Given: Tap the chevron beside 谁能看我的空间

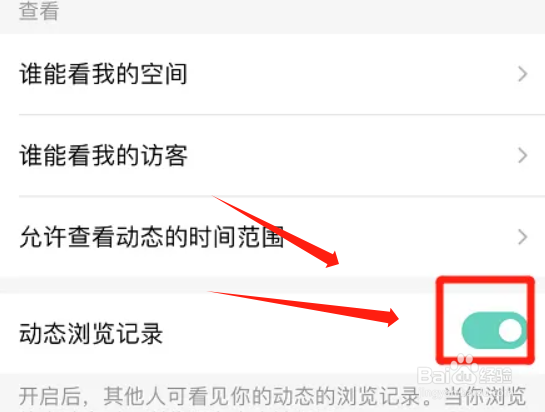Looking at the screenshot, I should point(522,74).
